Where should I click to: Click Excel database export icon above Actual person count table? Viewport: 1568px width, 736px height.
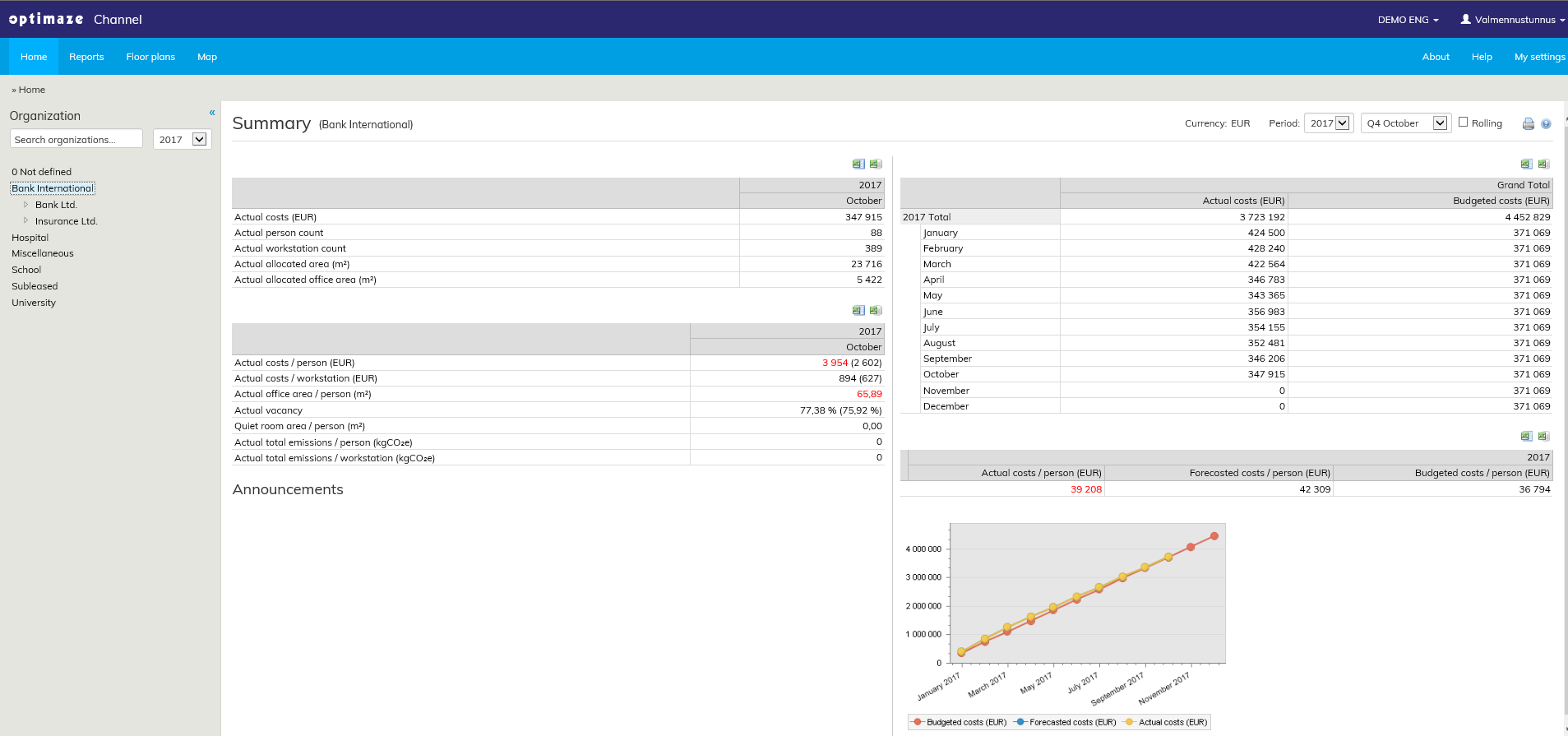tap(876, 164)
